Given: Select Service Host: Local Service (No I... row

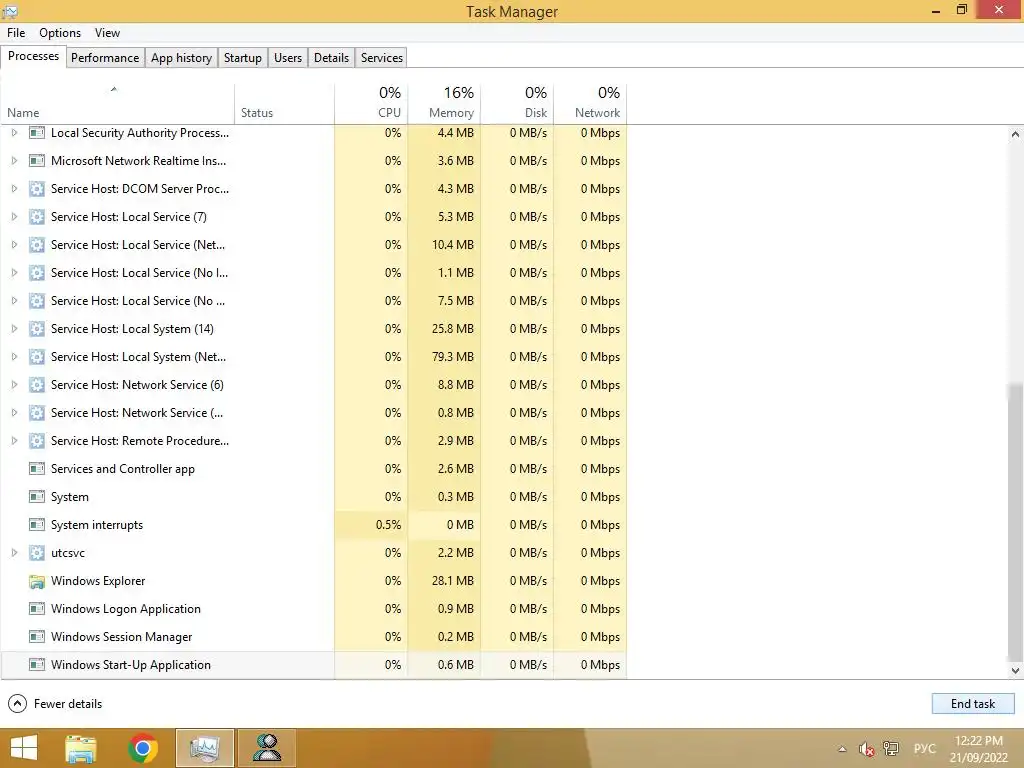Looking at the screenshot, I should (313, 273).
